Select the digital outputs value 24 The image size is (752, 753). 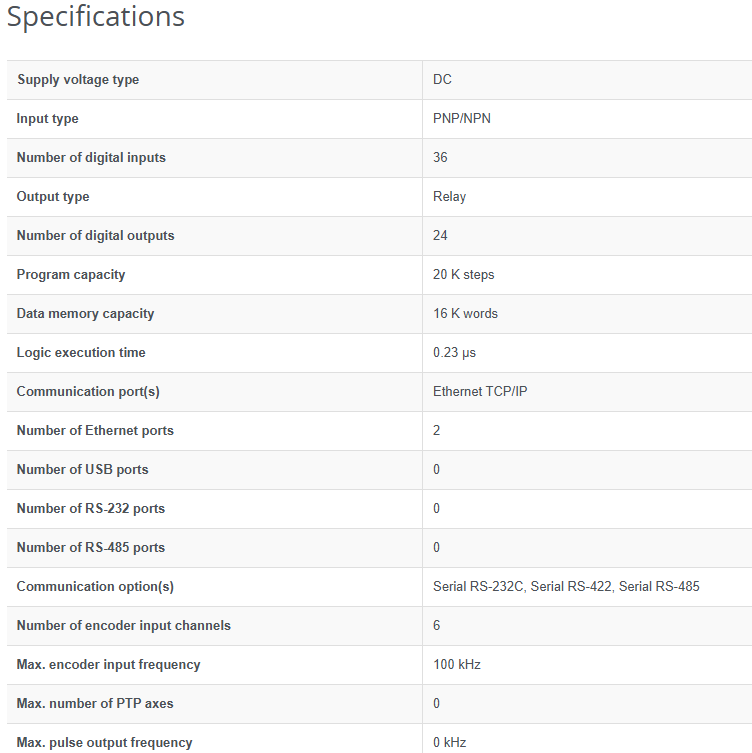point(441,236)
